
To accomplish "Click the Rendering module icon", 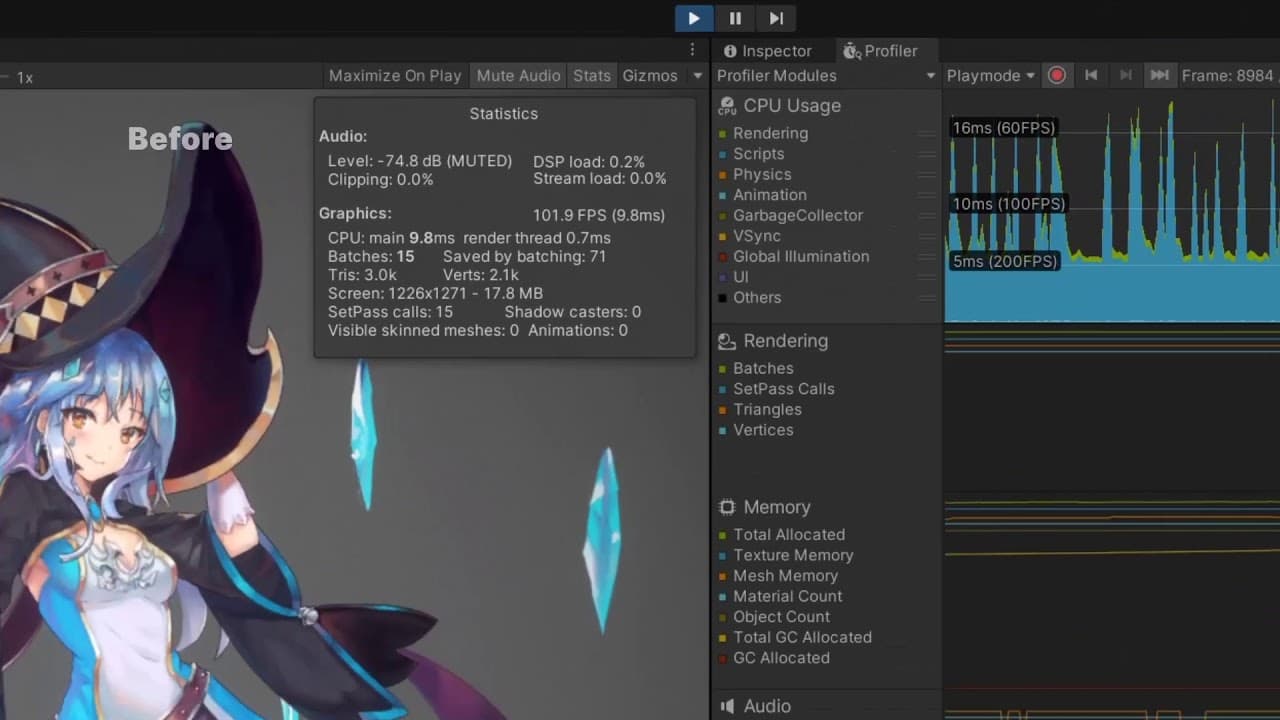I will click(x=727, y=341).
